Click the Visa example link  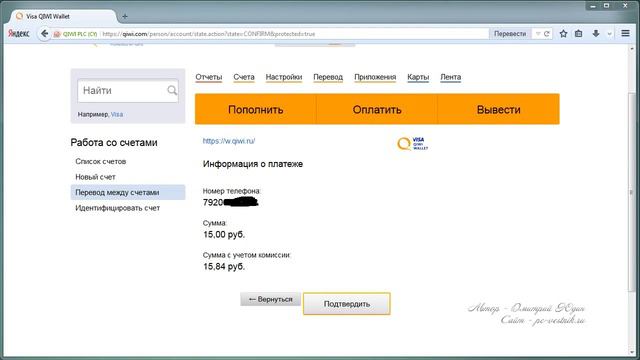[117, 114]
